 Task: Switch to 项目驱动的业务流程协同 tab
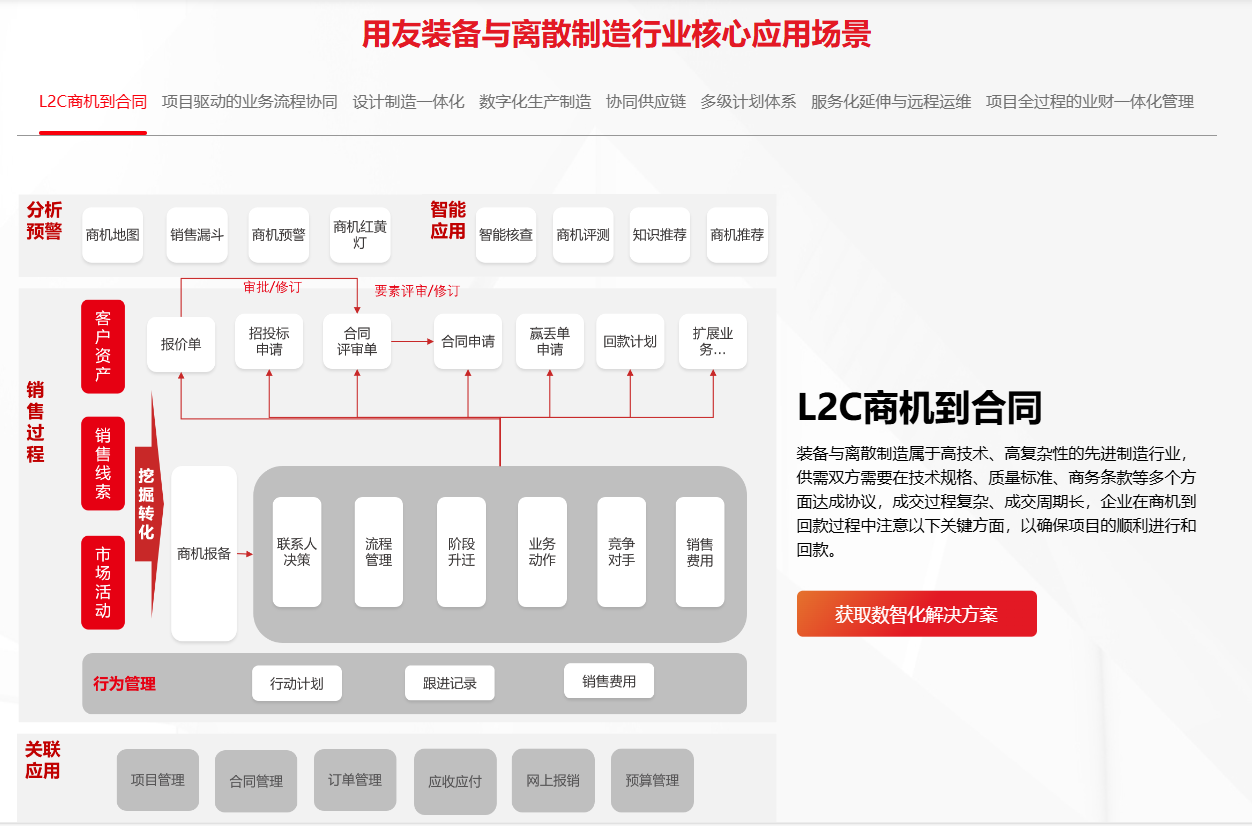[x=250, y=101]
